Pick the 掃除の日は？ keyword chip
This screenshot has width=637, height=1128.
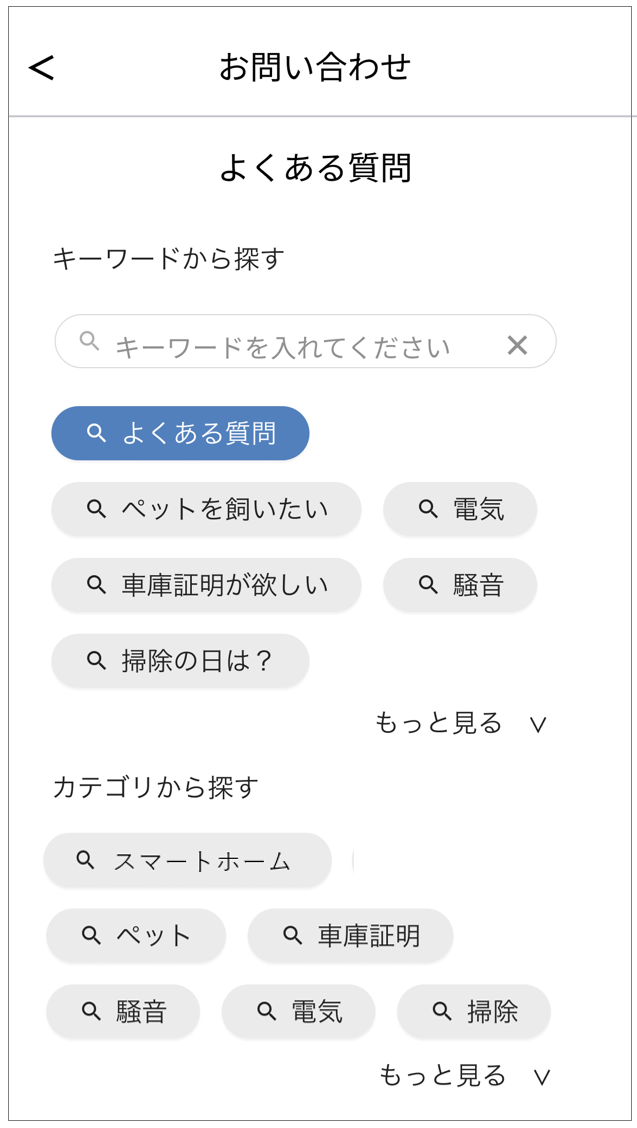click(x=180, y=661)
